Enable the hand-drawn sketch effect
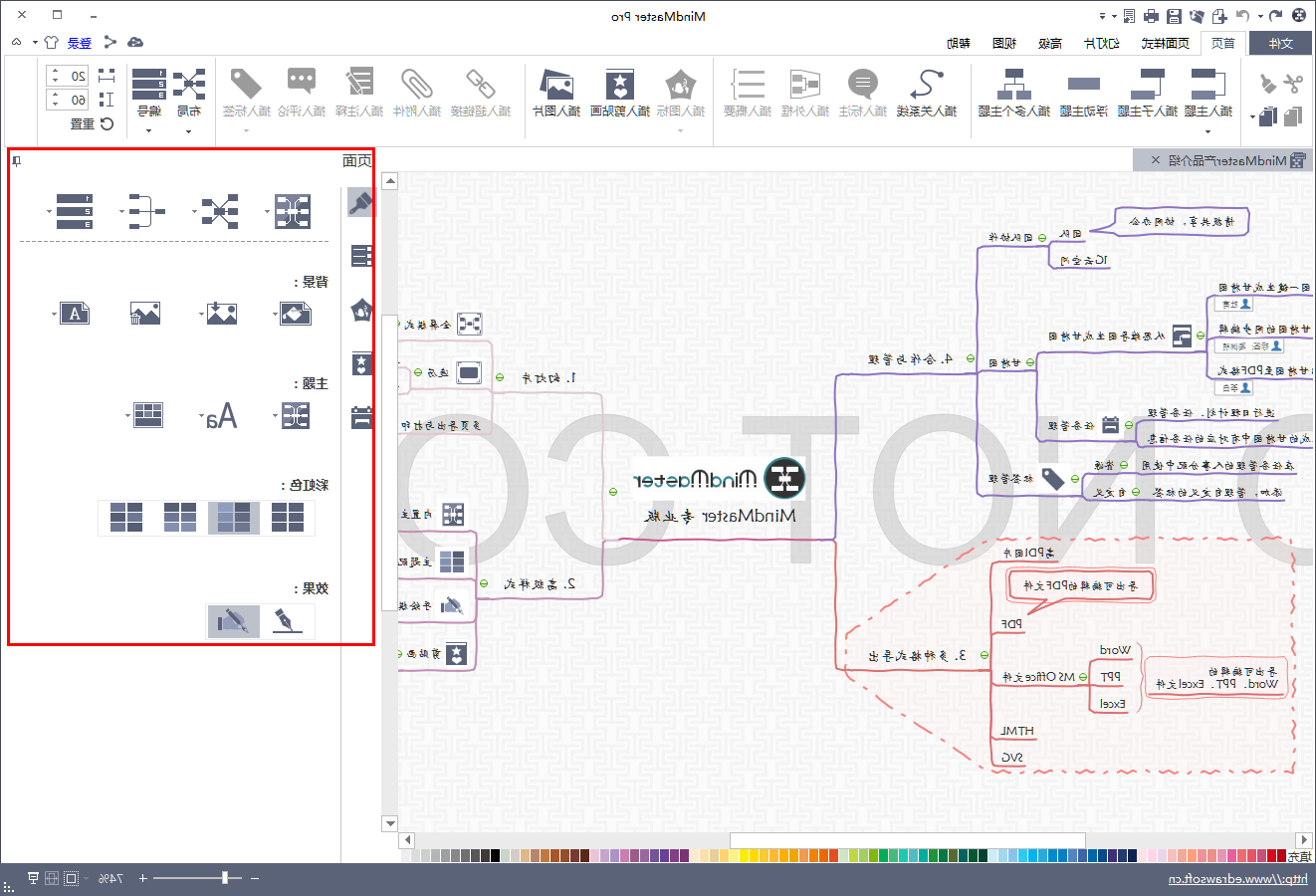 tap(234, 621)
